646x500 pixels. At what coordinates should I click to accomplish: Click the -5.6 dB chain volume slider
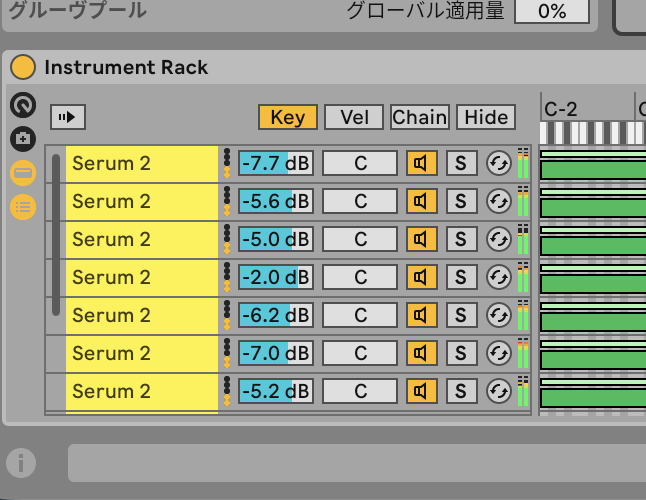click(276, 201)
